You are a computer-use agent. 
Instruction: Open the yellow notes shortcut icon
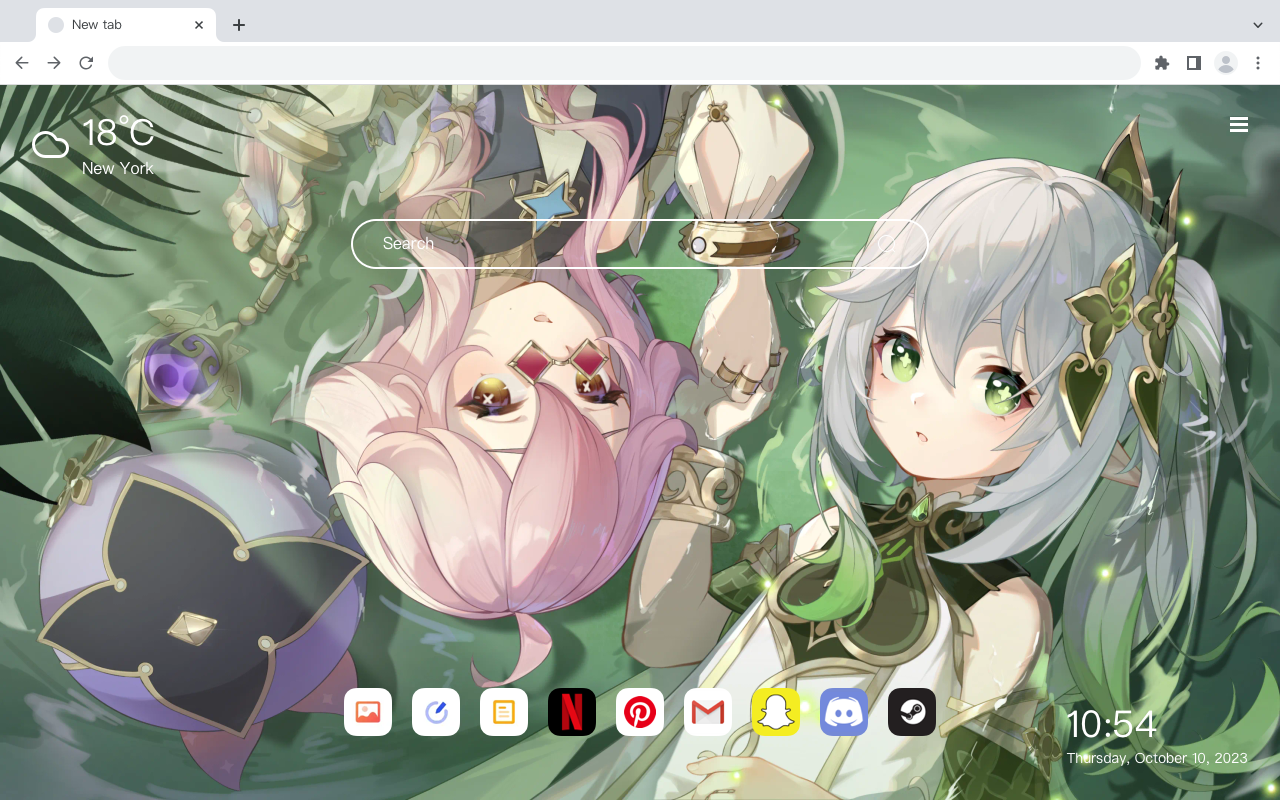[504, 712]
